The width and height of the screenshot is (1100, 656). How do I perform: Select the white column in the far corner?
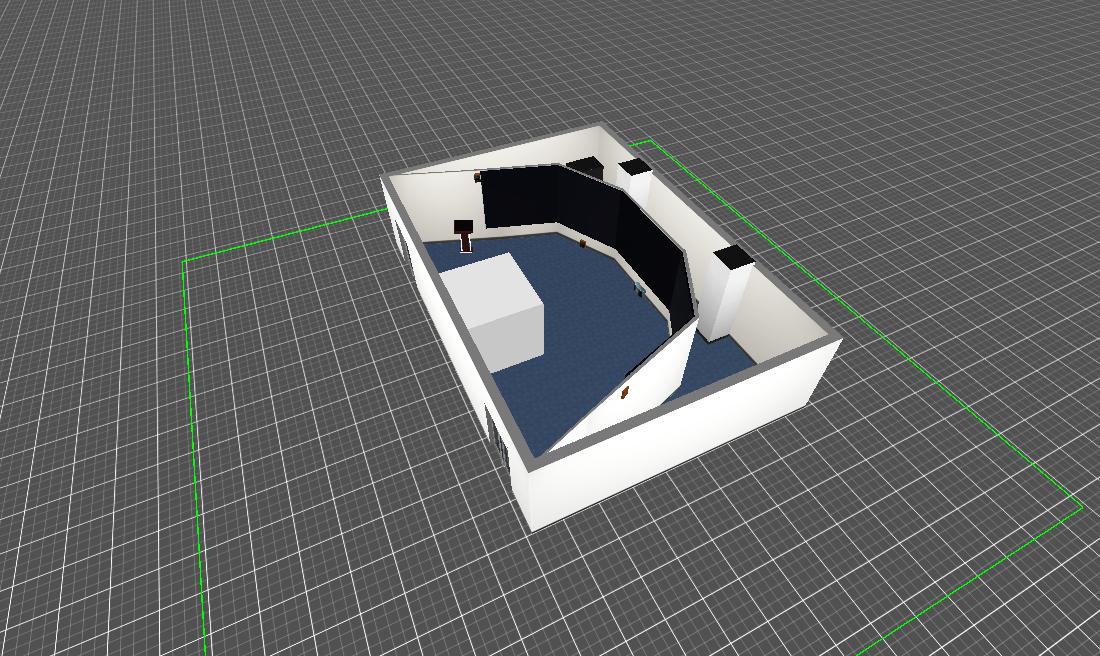click(x=636, y=187)
